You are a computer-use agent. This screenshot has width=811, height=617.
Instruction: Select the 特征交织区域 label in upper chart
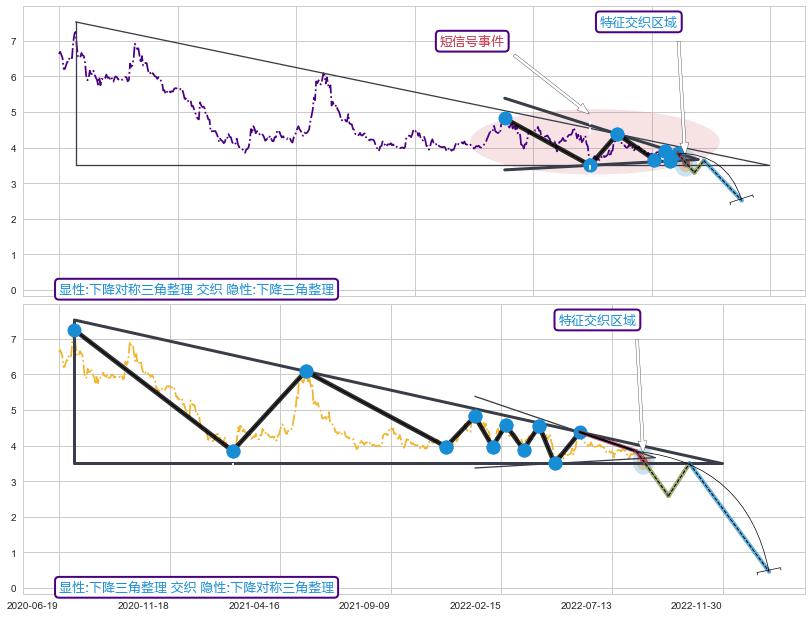pos(638,22)
